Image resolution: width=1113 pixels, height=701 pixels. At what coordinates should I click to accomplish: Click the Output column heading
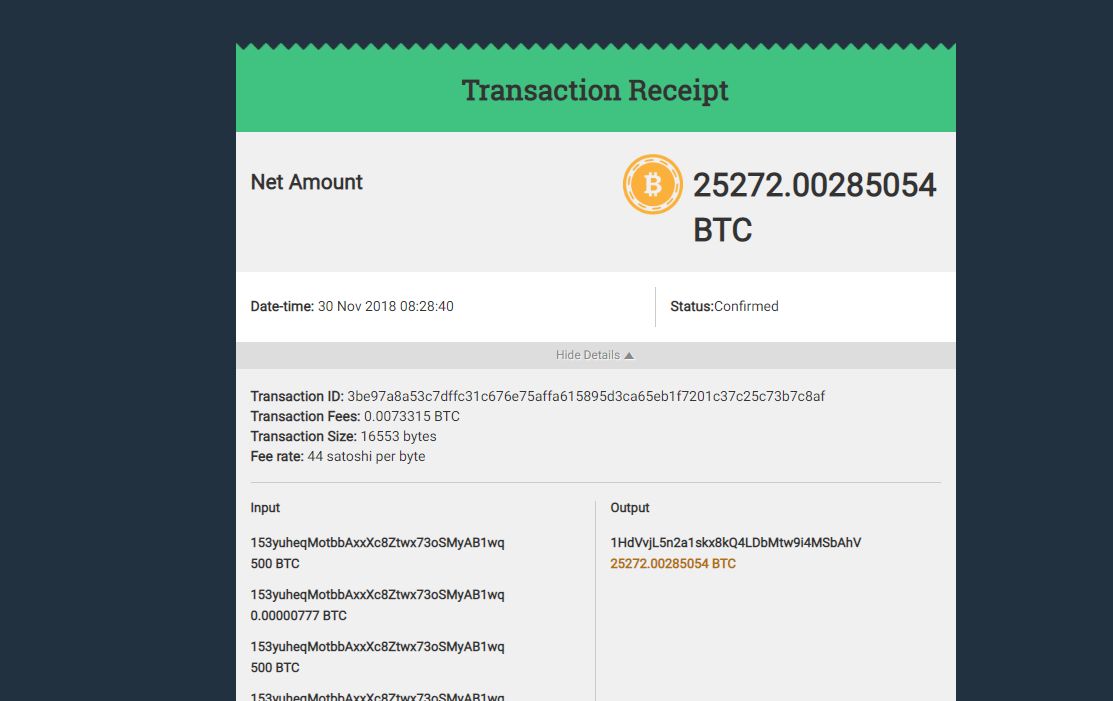point(630,508)
